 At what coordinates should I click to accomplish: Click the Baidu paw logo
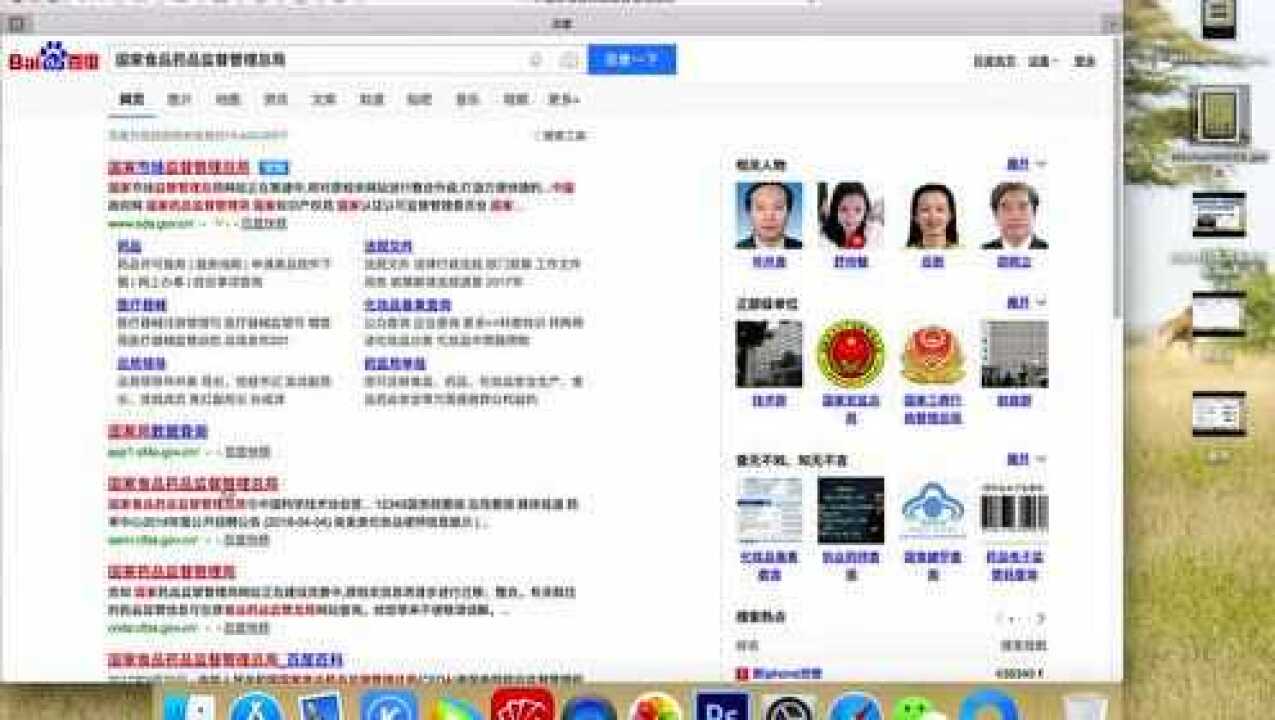54,58
